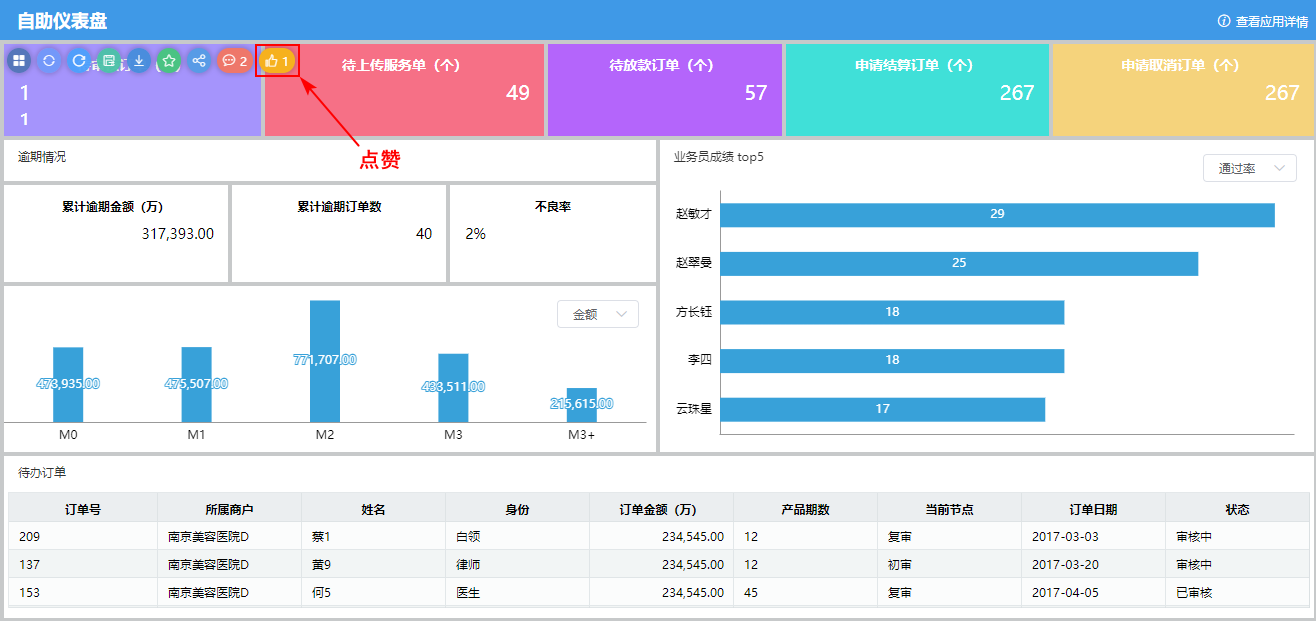Click the 状态 column header
This screenshot has width=1316, height=621.
pyautogui.click(x=1237, y=508)
